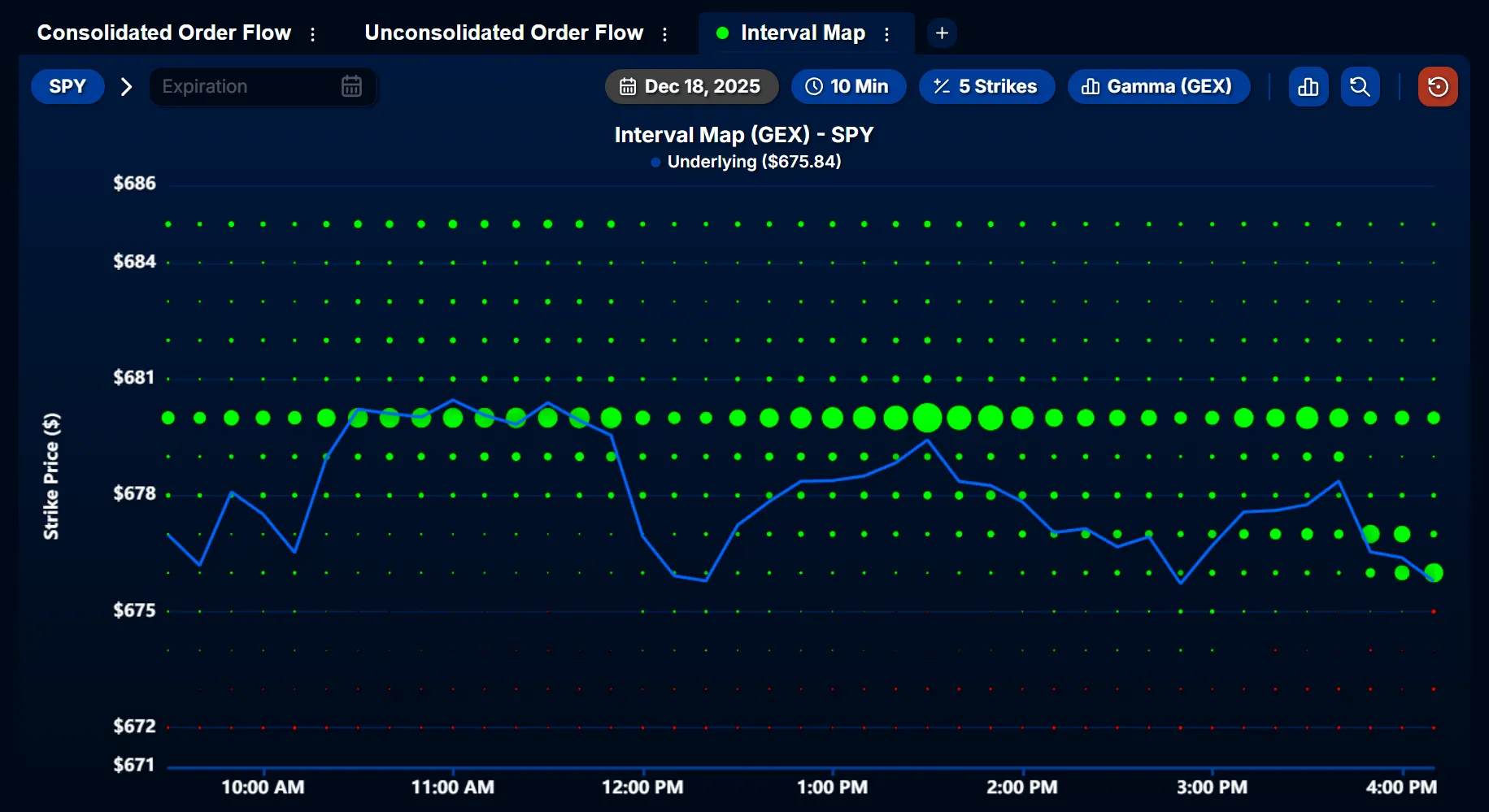Click the bar chart view icon
This screenshot has height=812, width=1489.
(1308, 86)
